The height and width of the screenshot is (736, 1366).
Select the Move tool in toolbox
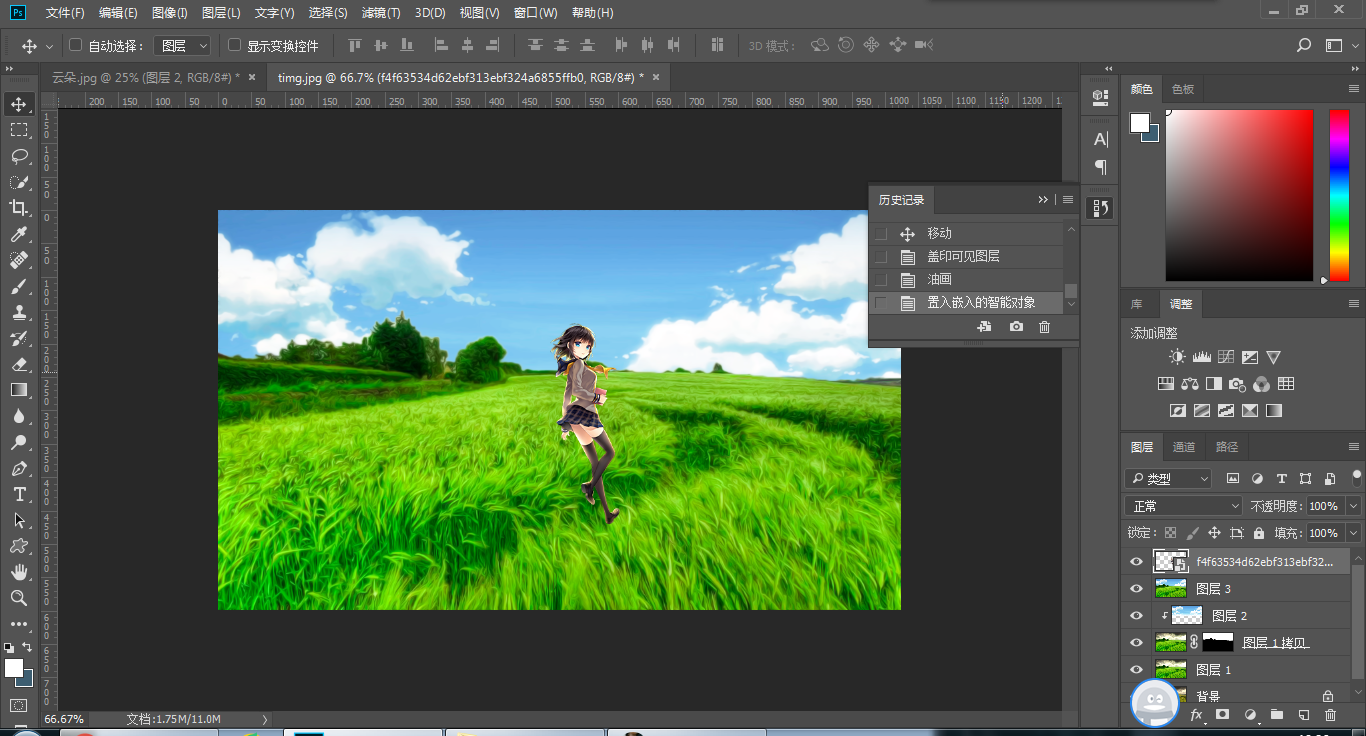pos(19,104)
